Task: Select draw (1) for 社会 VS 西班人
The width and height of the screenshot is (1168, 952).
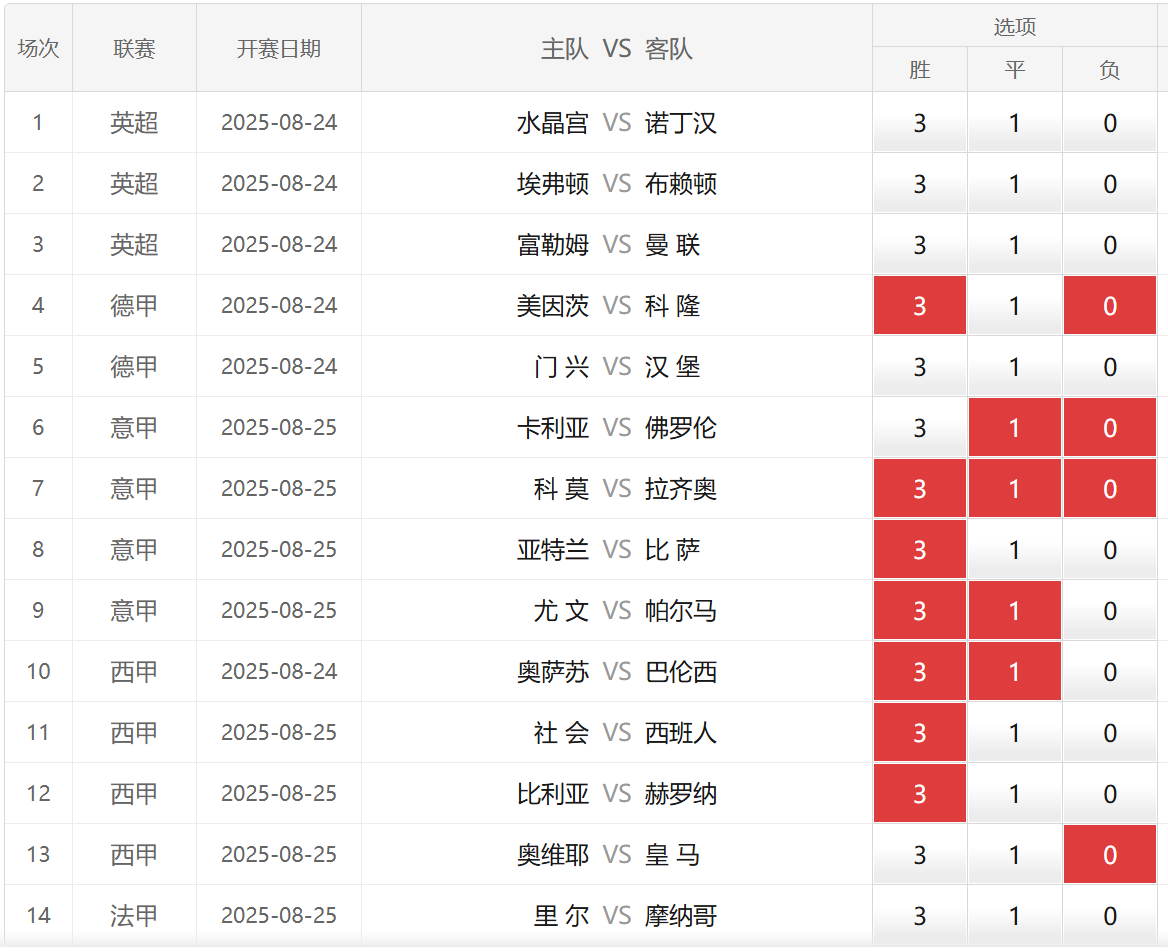Action: pyautogui.click(x=1015, y=733)
